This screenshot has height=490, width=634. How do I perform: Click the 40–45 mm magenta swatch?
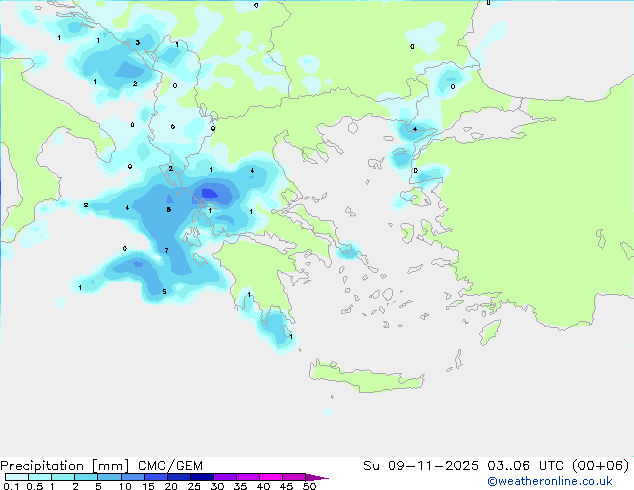271,477
